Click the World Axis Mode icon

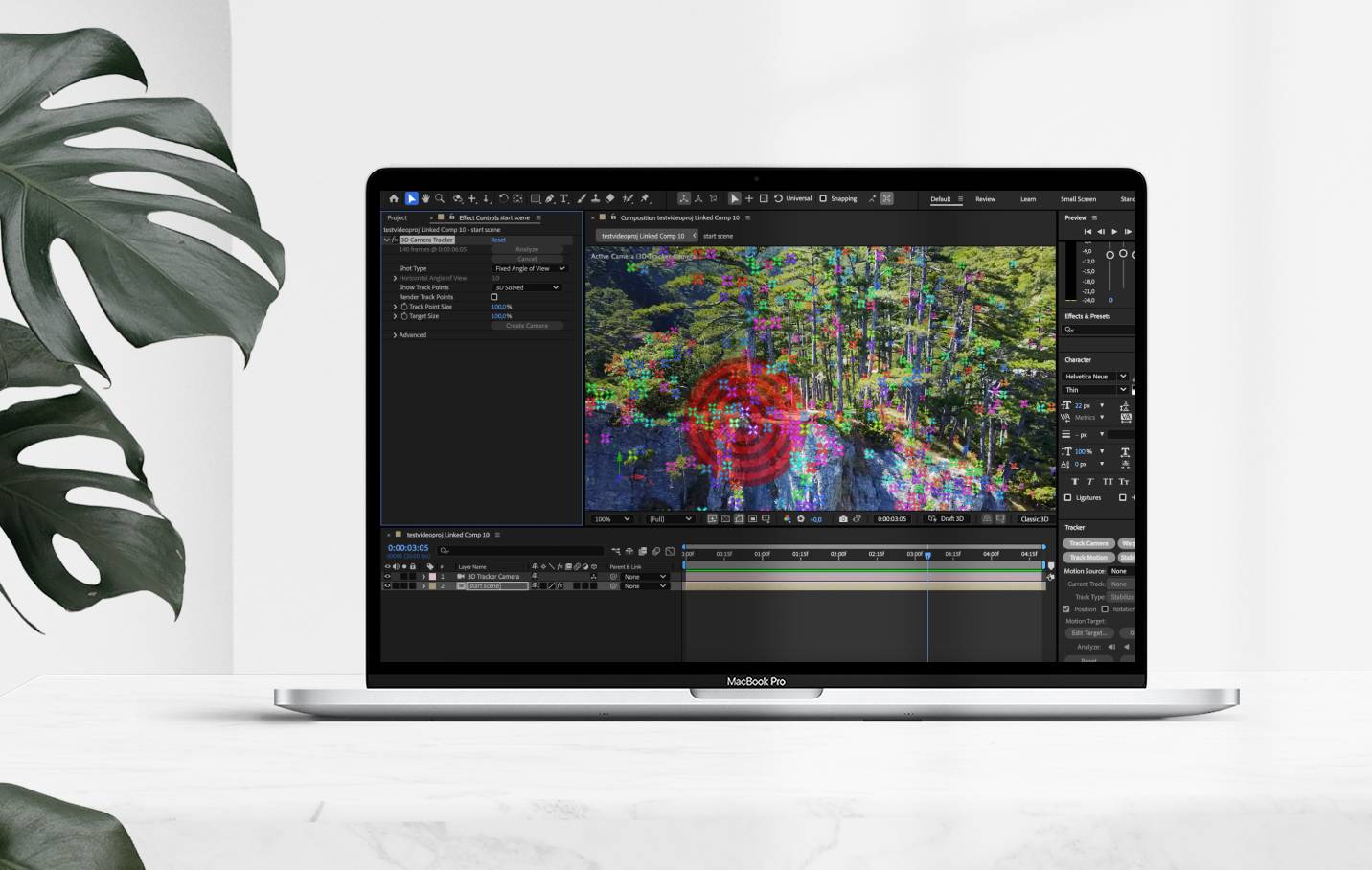[698, 198]
